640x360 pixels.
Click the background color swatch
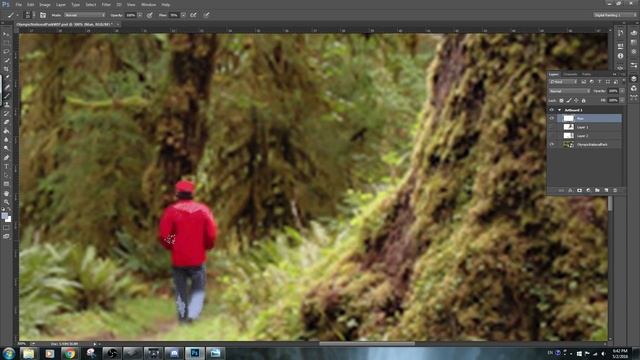(x=8, y=219)
